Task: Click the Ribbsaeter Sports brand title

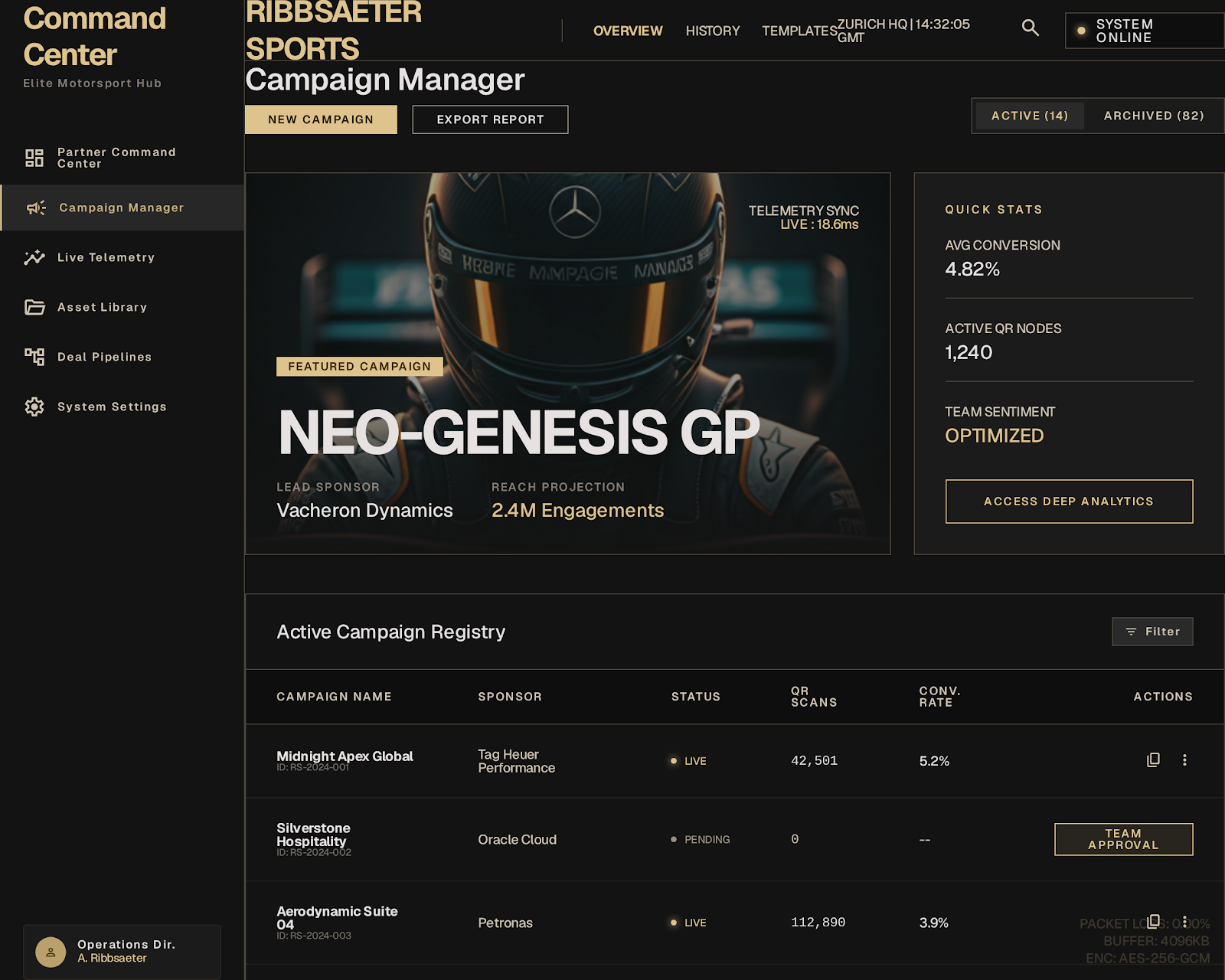Action: click(x=333, y=31)
